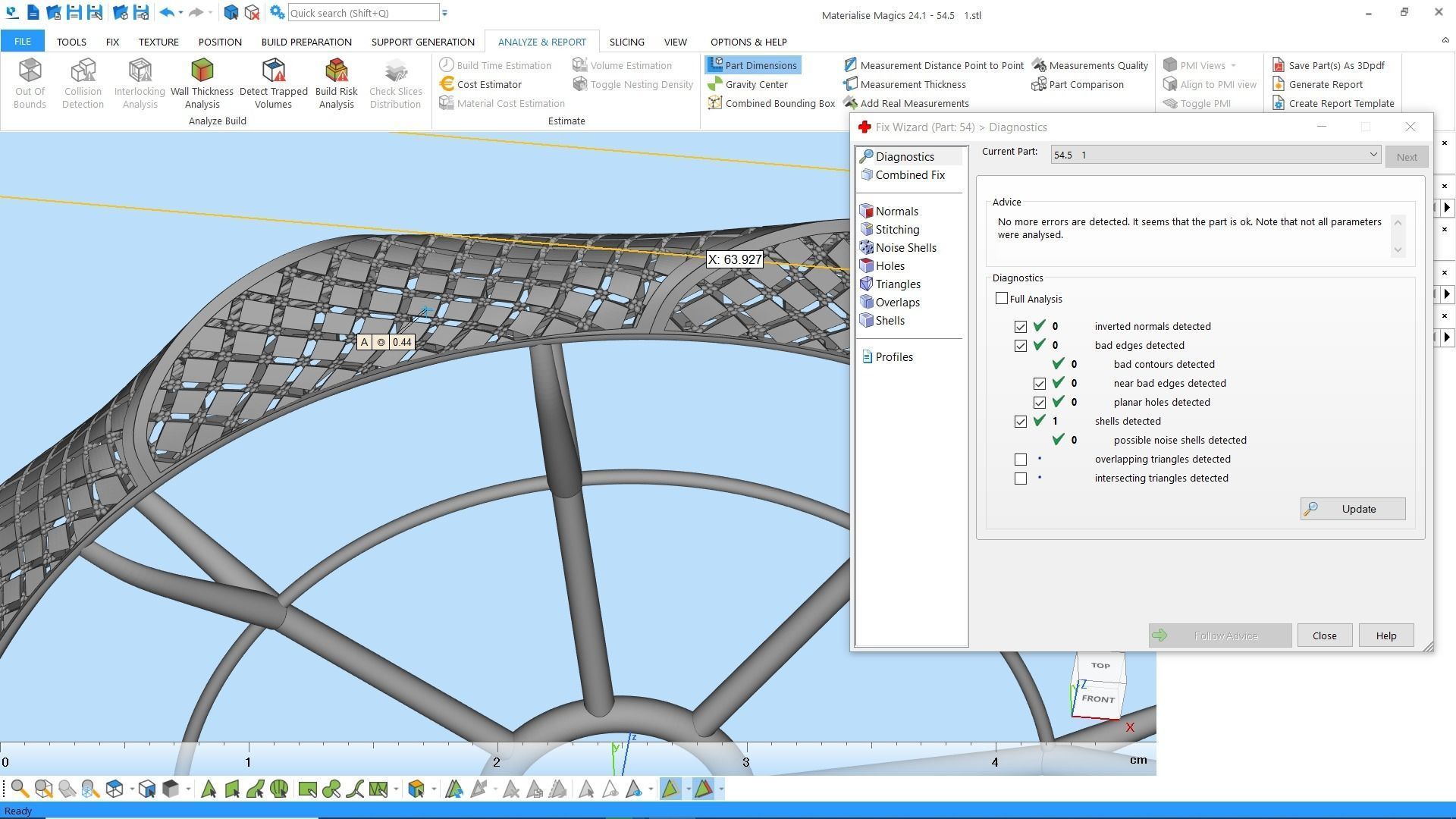Open Measurement Thickness tool

tap(912, 84)
